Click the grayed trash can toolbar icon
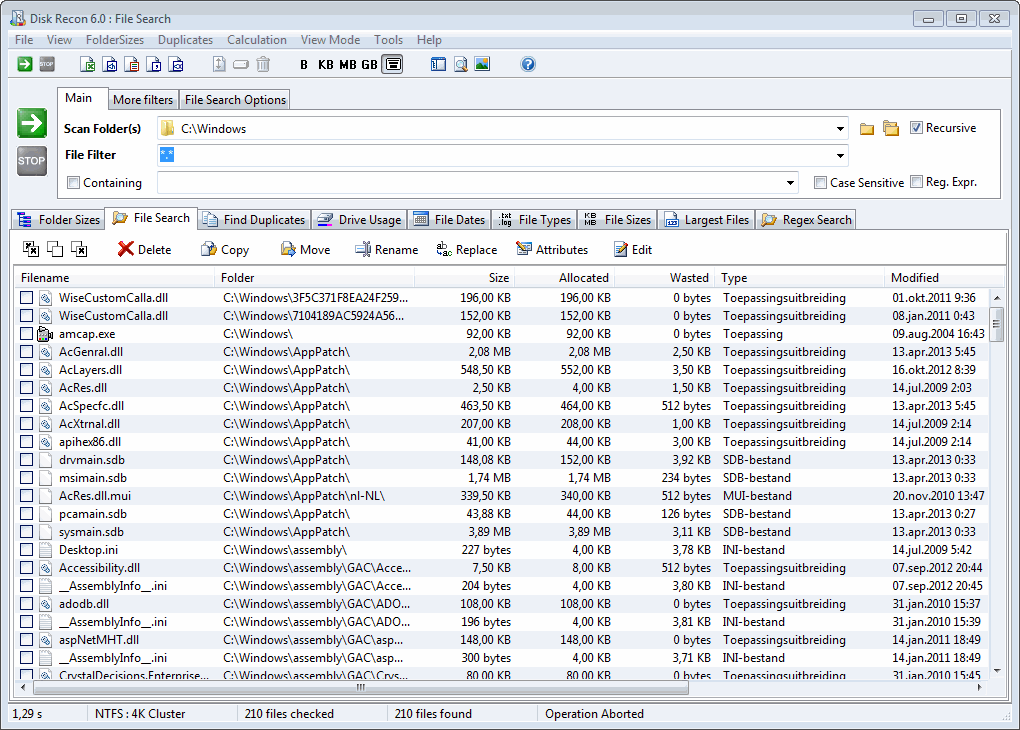This screenshot has height=730, width=1020. point(263,64)
